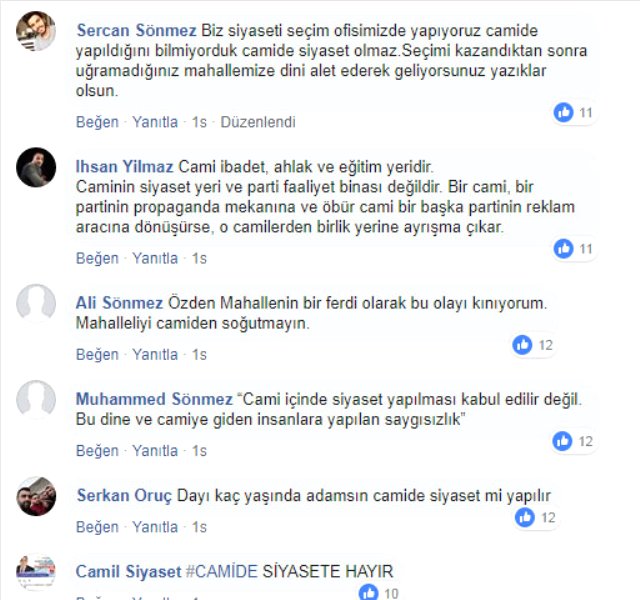
Task: Open the Düzenlendi edit history link
Action: coord(258,122)
